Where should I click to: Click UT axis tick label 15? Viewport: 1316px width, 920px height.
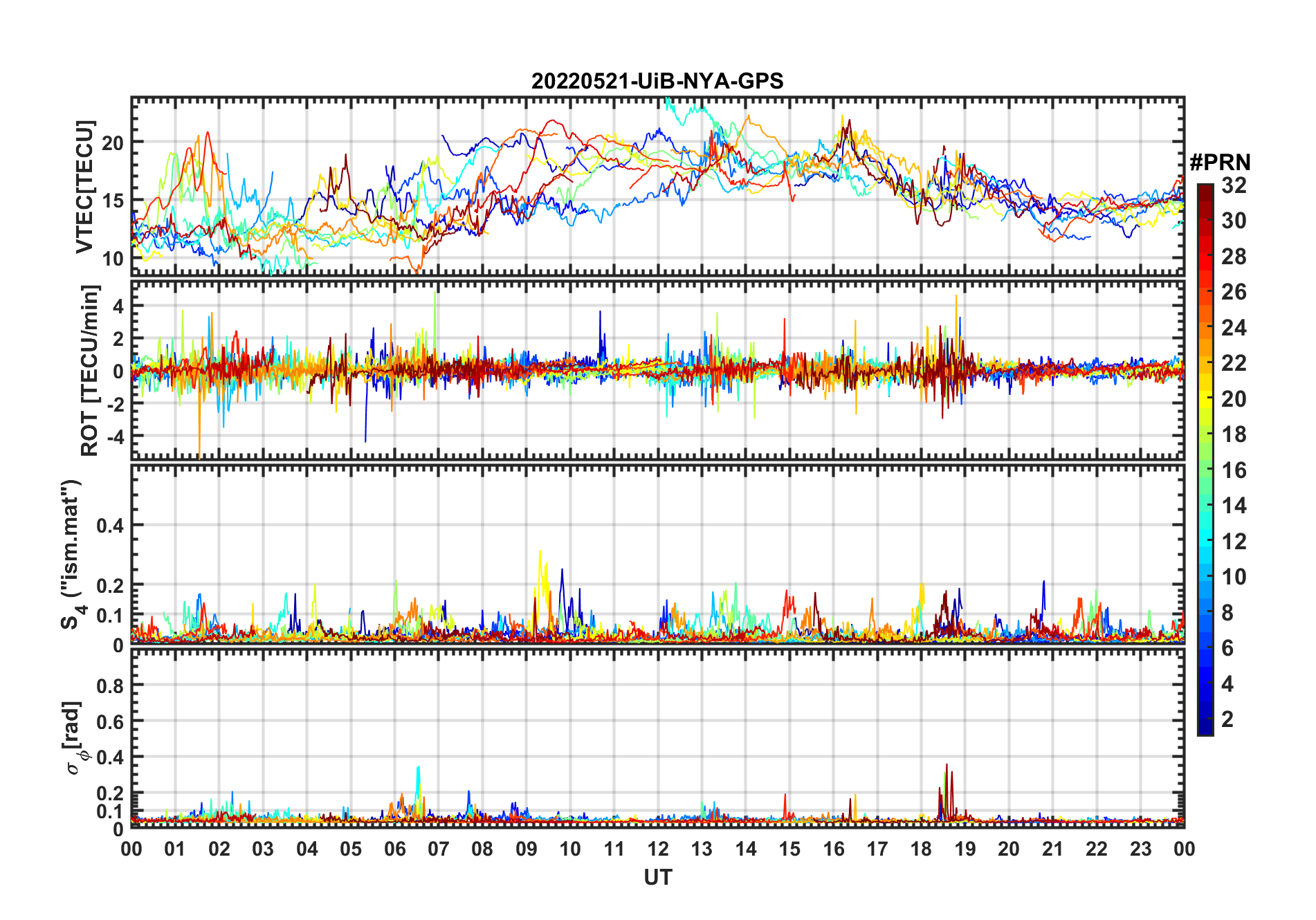[789, 849]
